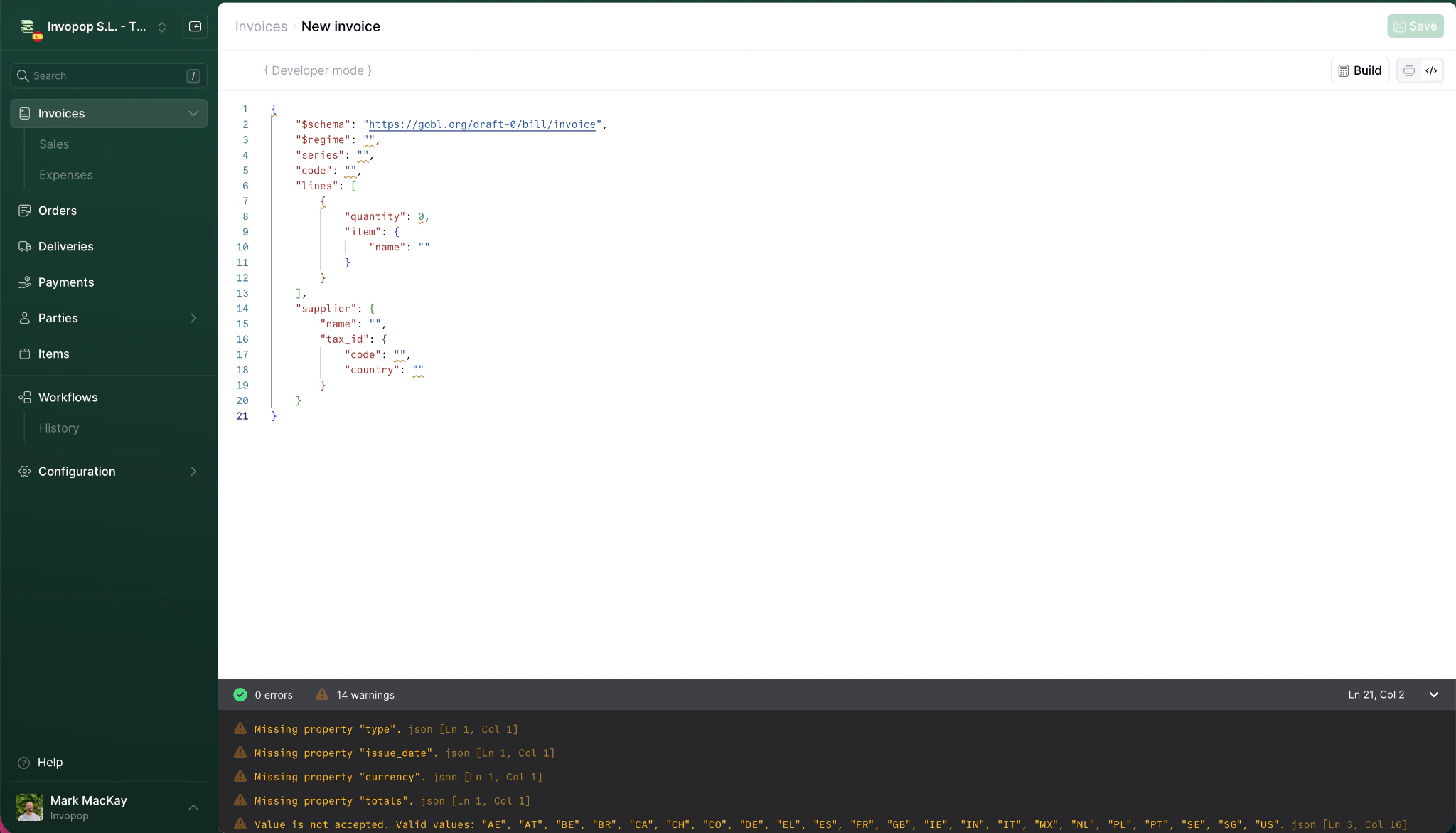The image size is (1456, 833).
Task: Open the Orders section icon
Action: (24, 211)
